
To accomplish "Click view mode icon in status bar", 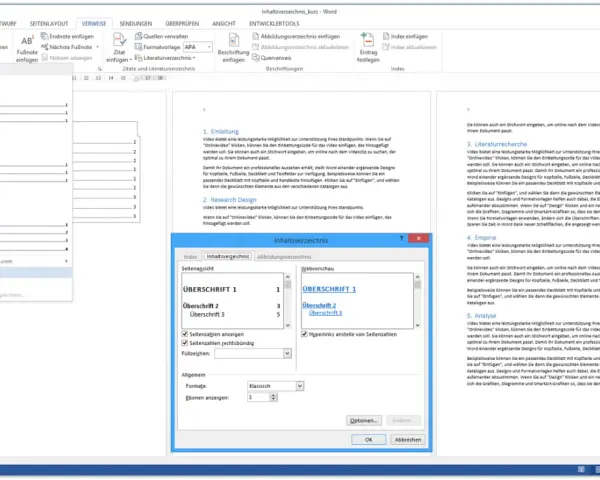I will click(x=581, y=469).
